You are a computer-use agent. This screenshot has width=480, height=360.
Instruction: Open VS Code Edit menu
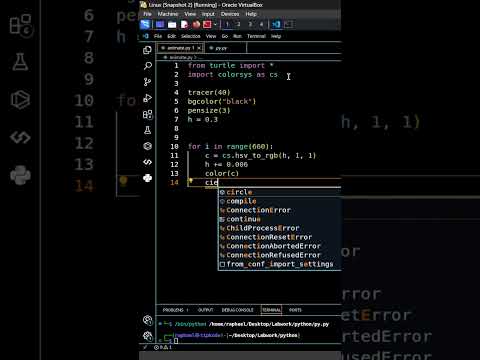(x=172, y=36)
